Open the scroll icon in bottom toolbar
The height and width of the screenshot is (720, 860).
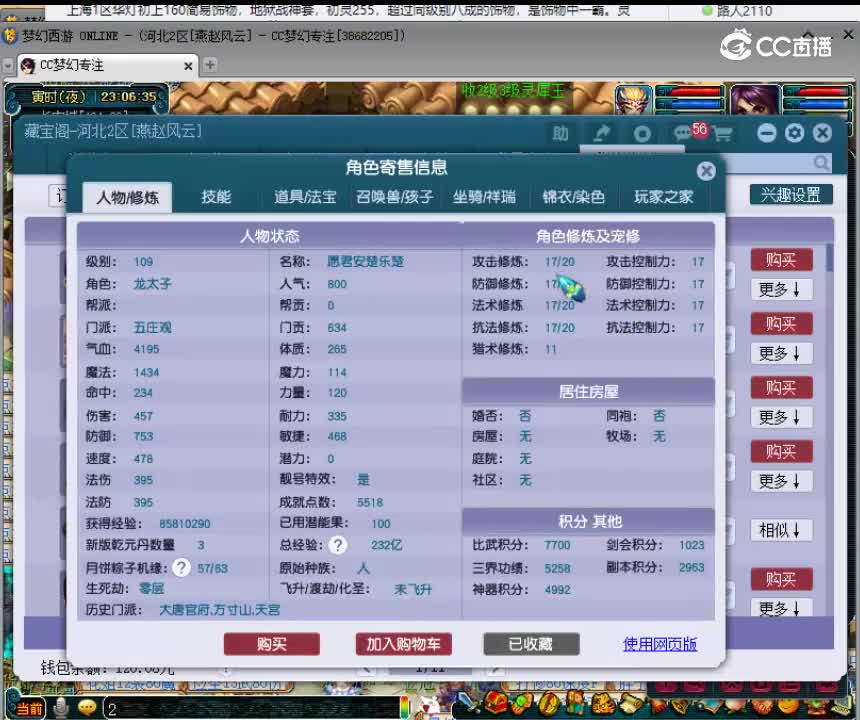point(632,704)
